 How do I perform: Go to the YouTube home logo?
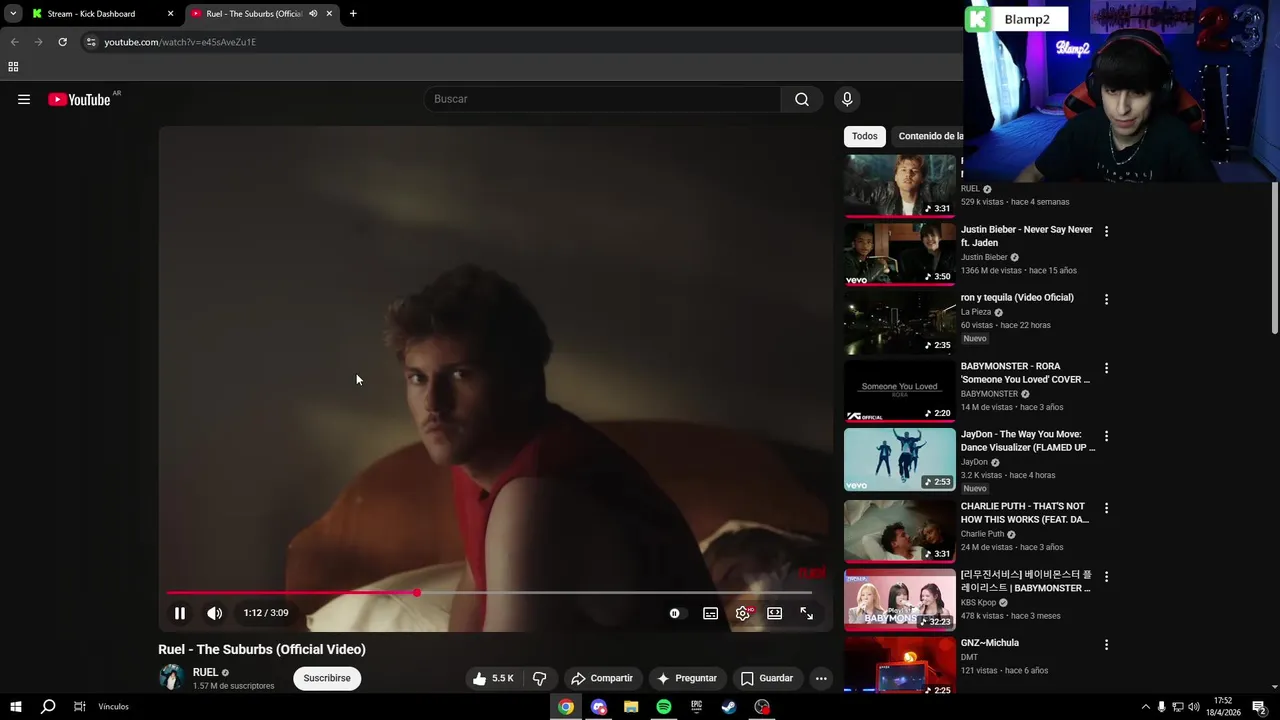coord(79,99)
